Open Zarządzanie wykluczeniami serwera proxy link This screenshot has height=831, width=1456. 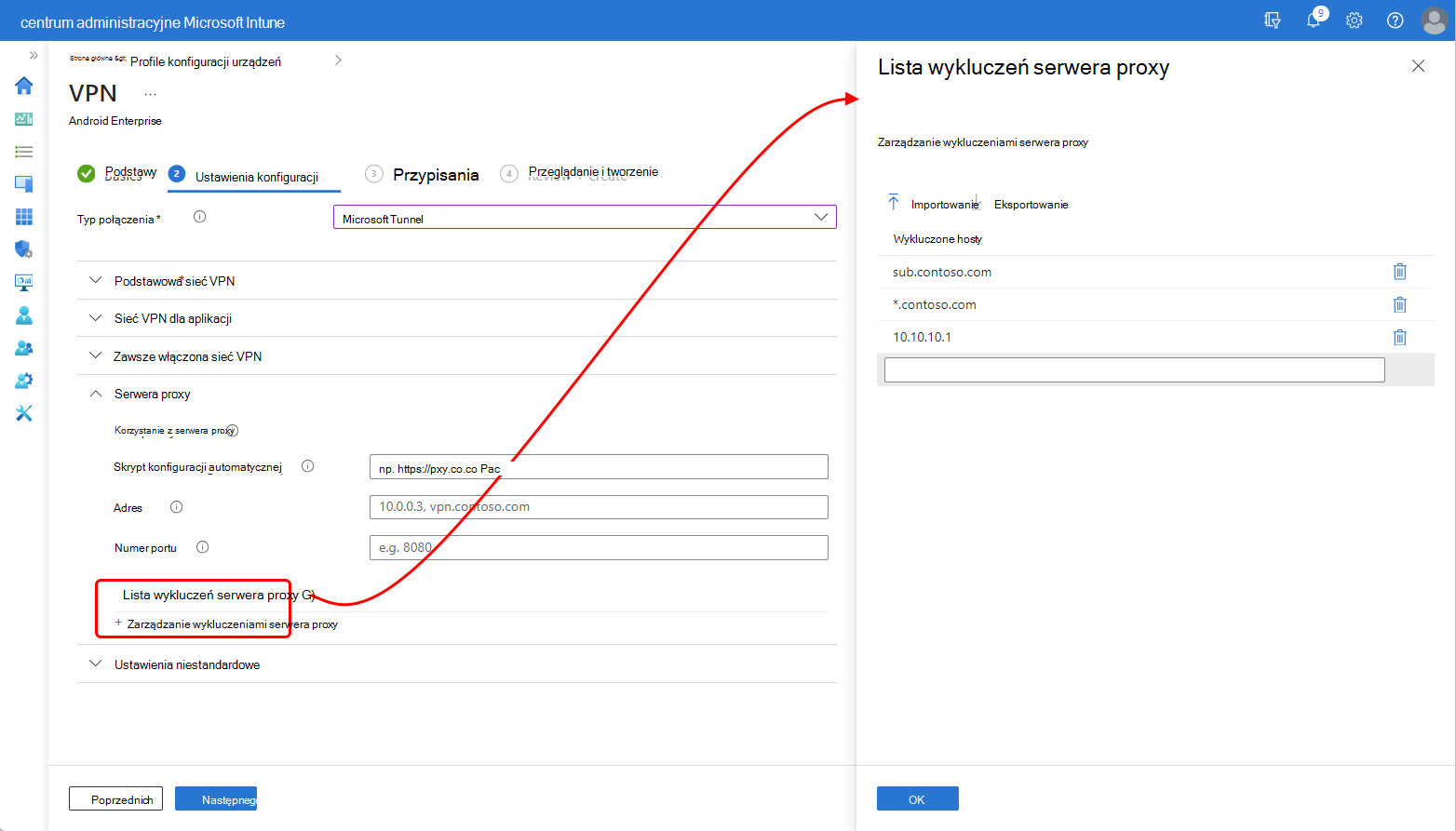[x=232, y=623]
